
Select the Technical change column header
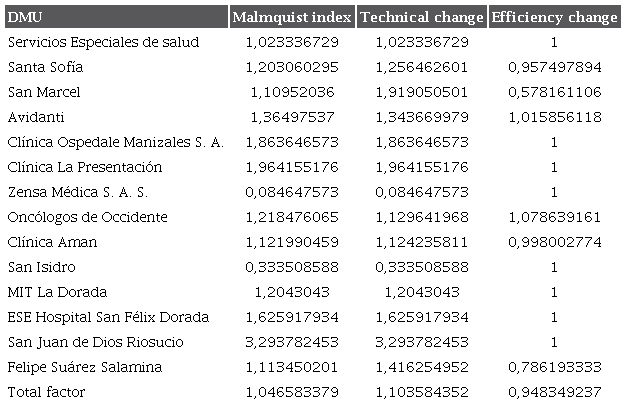(420, 17)
